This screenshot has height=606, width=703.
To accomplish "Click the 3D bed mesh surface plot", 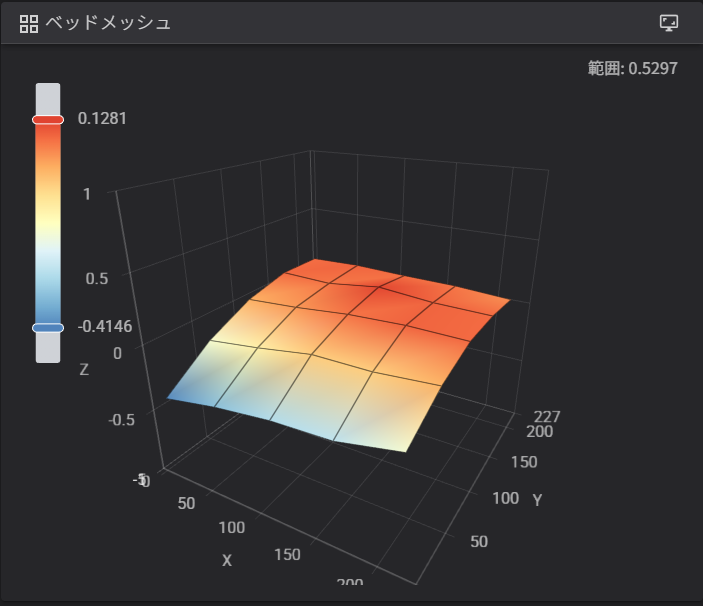I will point(338,356).
